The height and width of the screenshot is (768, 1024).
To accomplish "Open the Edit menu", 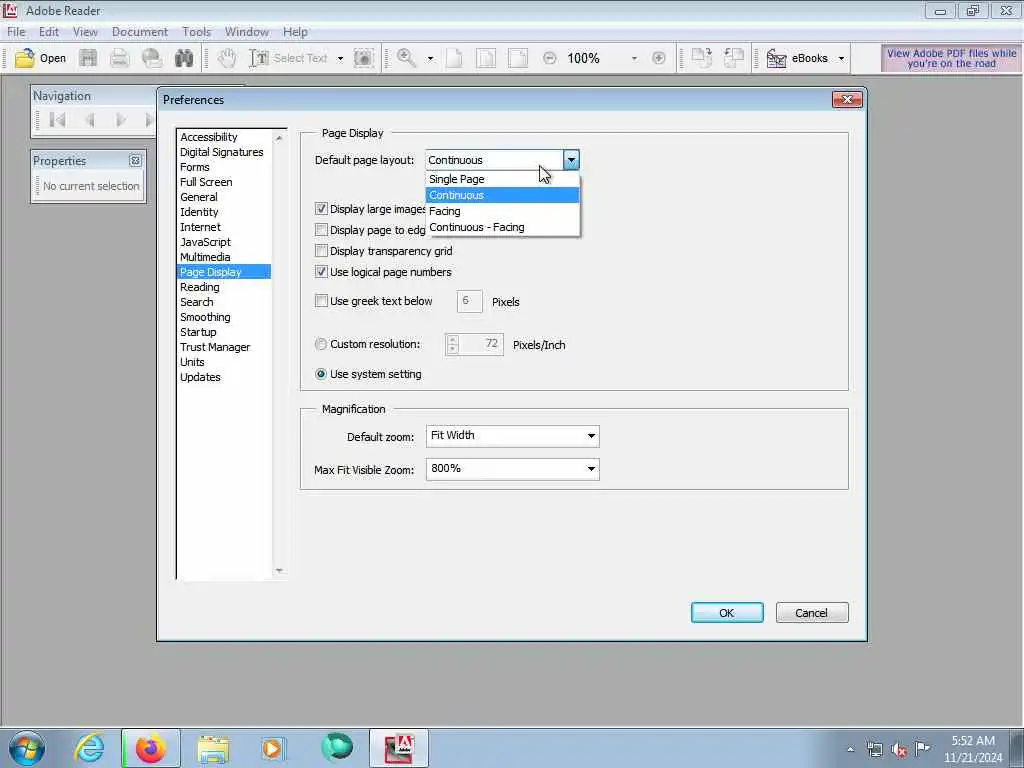I will click(49, 32).
